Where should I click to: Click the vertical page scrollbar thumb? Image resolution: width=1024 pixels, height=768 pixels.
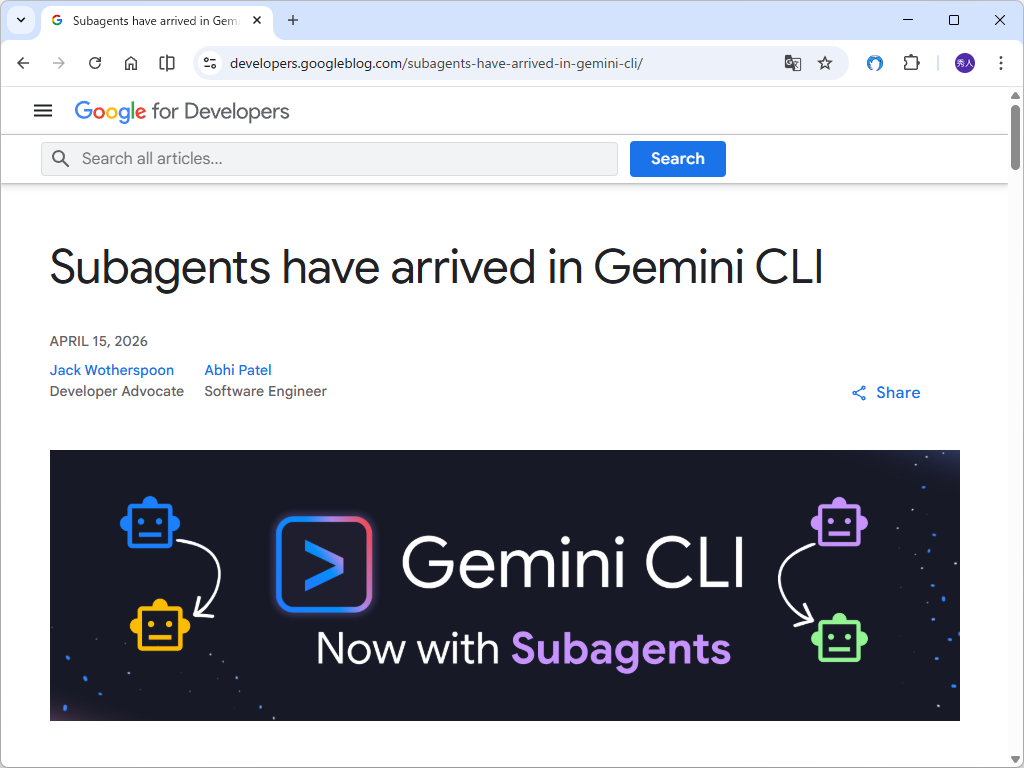pyautogui.click(x=1015, y=137)
